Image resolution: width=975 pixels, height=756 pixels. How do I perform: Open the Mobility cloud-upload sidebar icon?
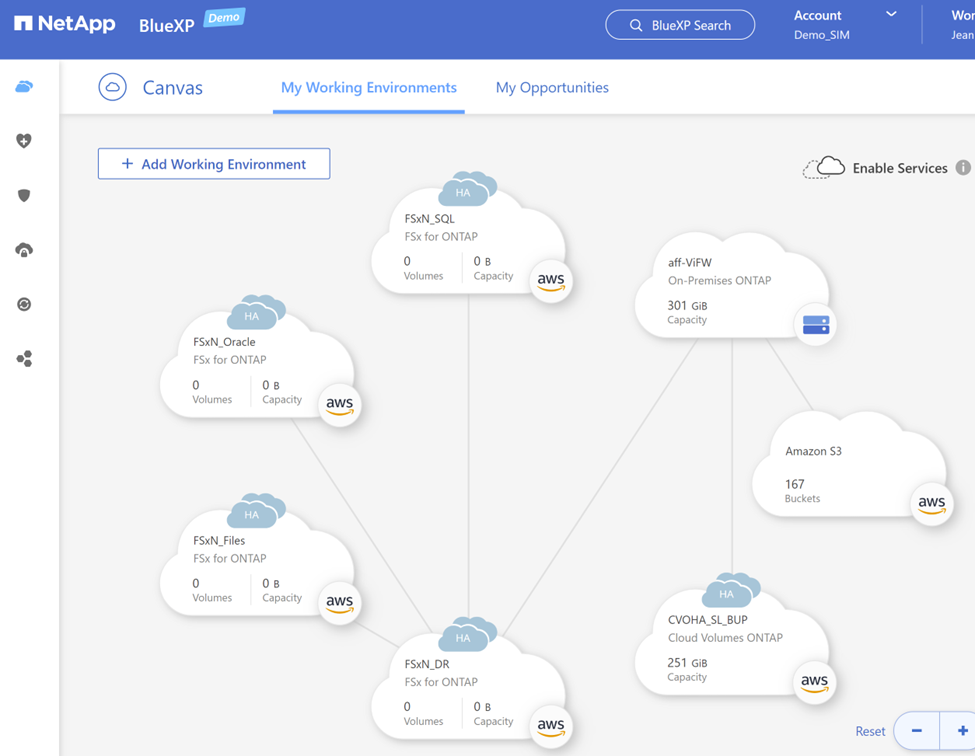pyautogui.click(x=24, y=250)
